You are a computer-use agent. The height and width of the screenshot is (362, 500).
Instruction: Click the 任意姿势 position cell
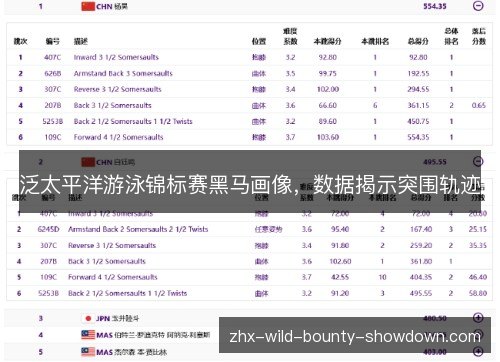pos(268,229)
